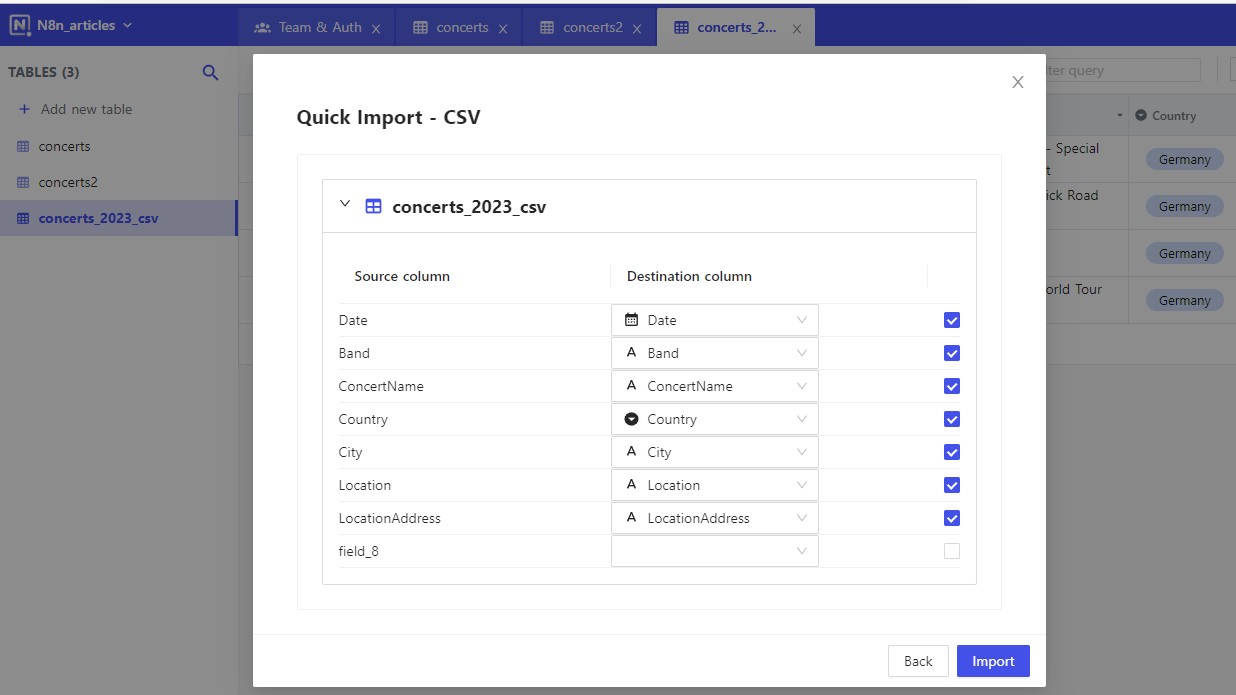The image size is (1236, 695).
Task: Switch to the Team & Auth tab
Action: (x=310, y=27)
